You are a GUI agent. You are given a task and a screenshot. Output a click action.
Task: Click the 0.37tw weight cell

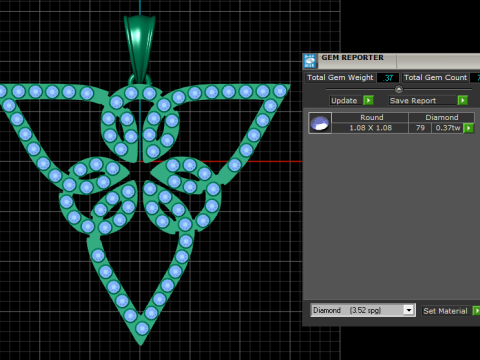(448, 128)
